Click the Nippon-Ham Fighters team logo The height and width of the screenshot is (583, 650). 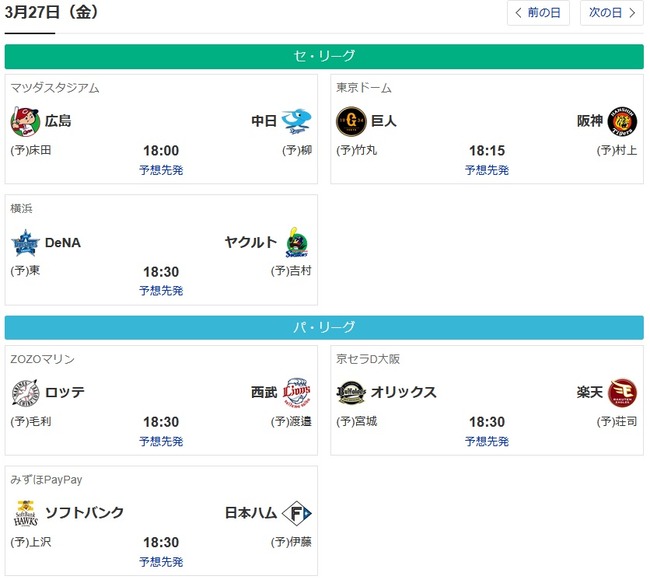tap(297, 513)
